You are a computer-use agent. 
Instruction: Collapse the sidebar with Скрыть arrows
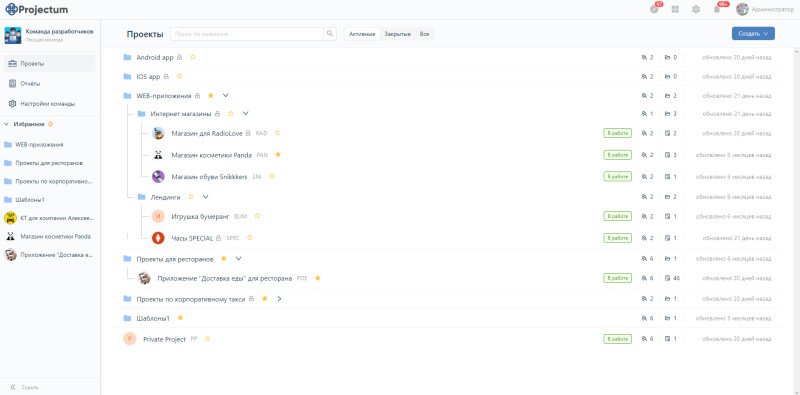pyautogui.click(x=13, y=387)
